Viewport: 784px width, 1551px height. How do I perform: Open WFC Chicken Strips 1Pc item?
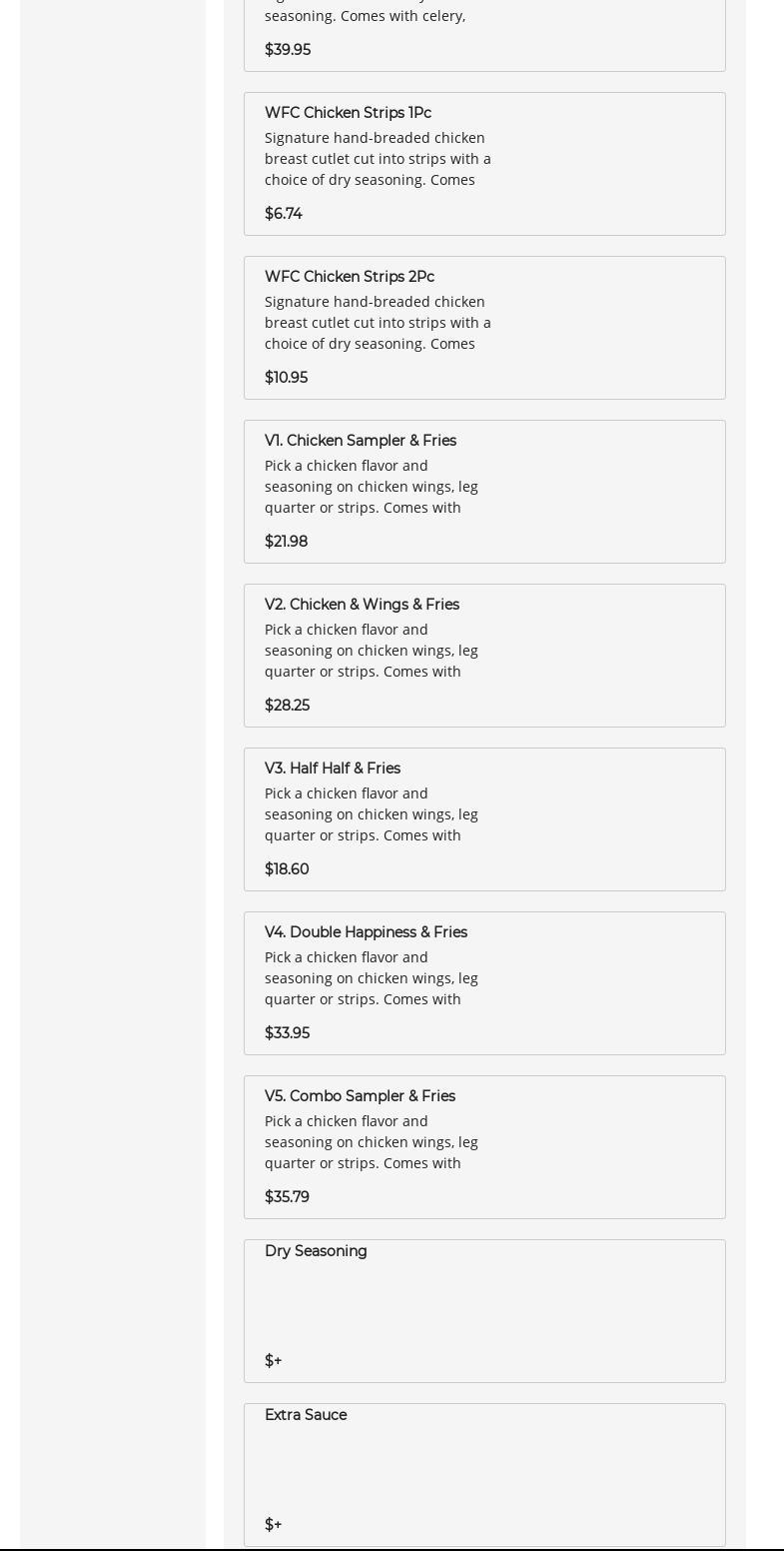484,164
